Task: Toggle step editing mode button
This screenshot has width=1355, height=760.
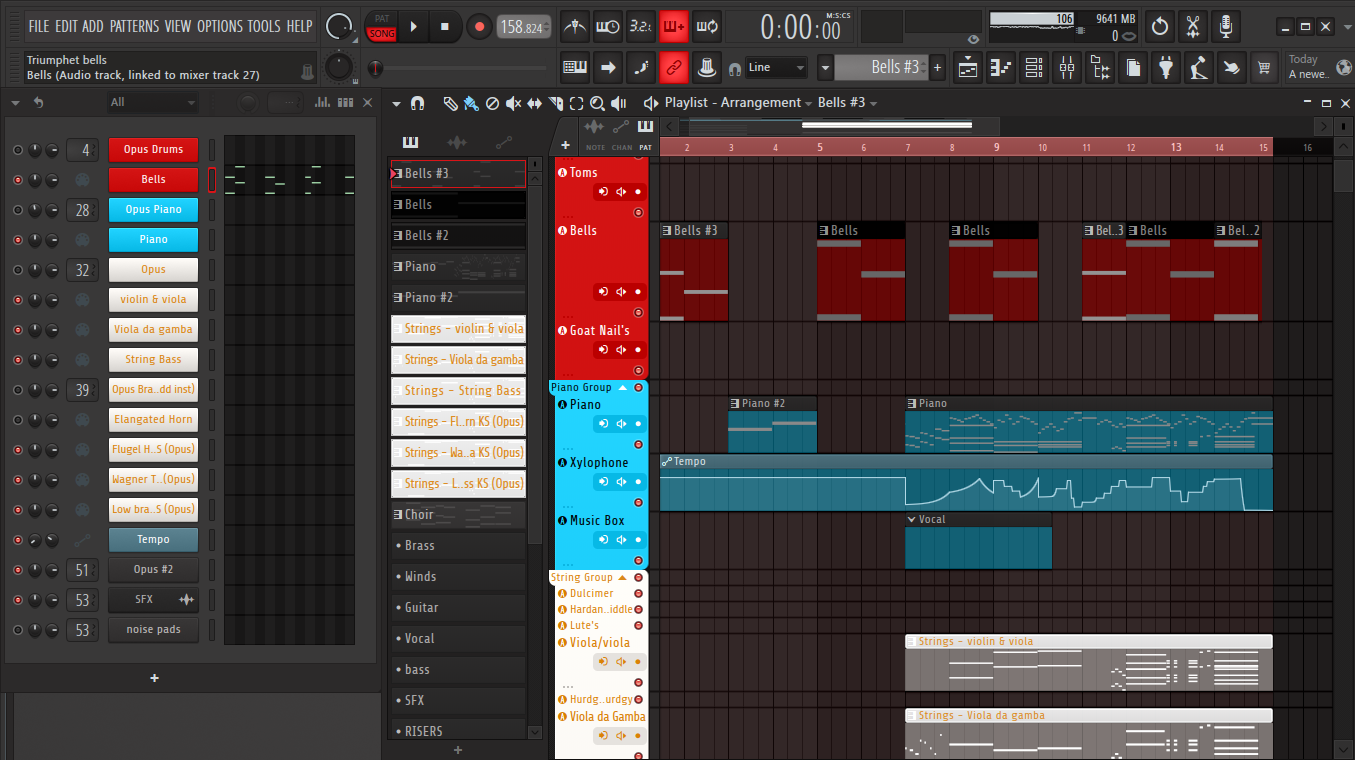Action: [641, 67]
